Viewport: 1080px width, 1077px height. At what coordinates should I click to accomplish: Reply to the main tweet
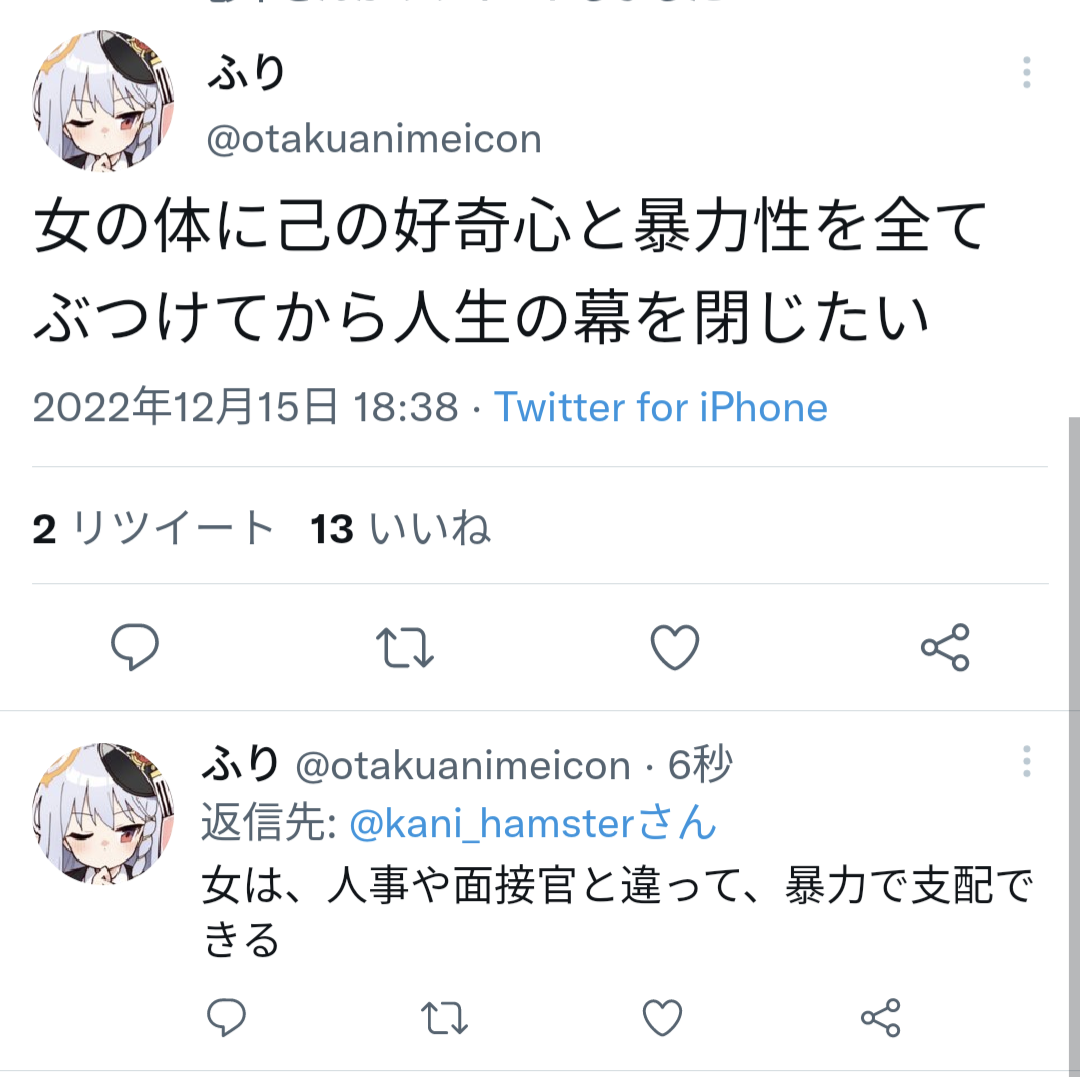[135, 647]
